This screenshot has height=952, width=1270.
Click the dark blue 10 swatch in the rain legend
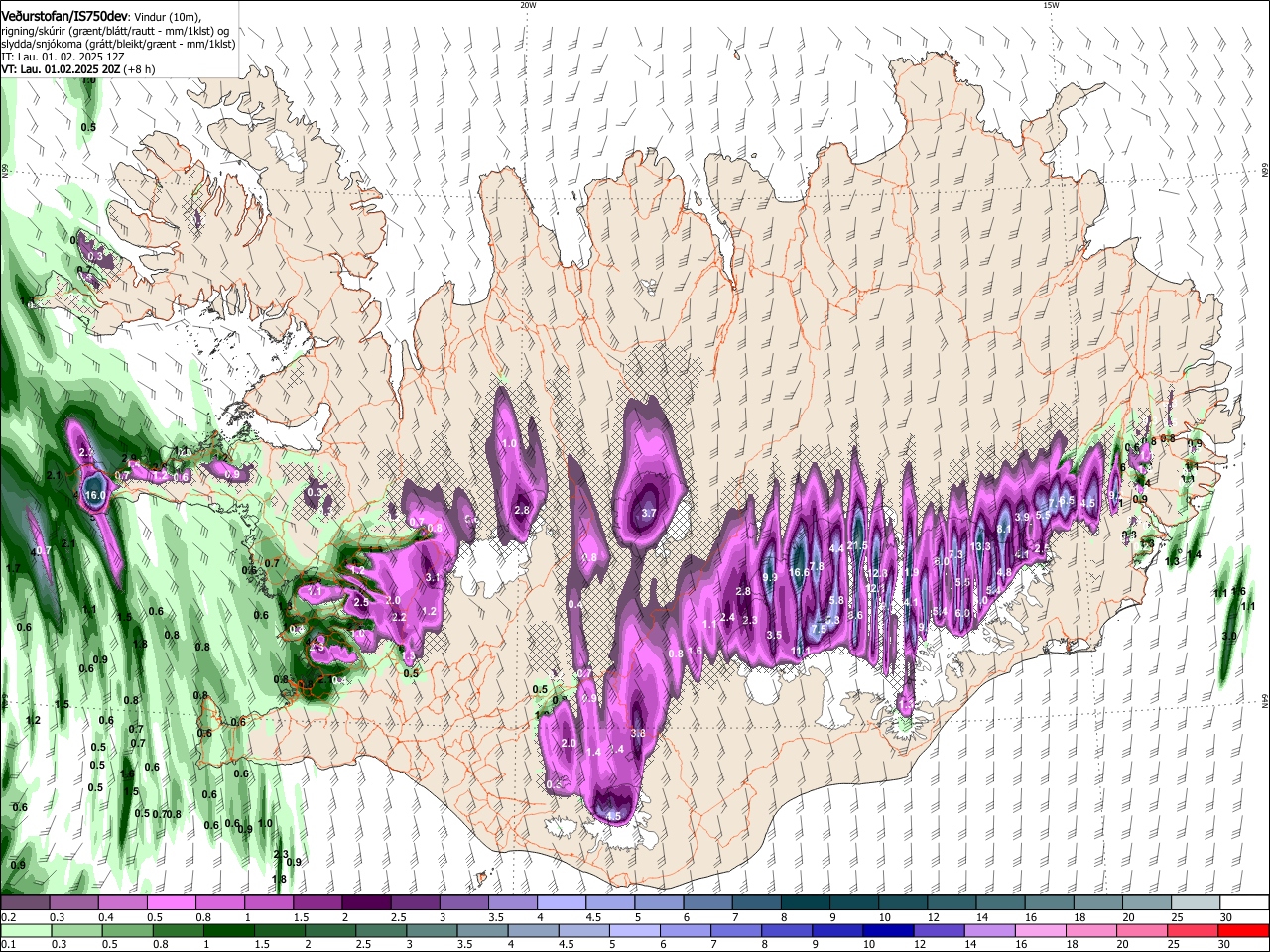[888, 930]
